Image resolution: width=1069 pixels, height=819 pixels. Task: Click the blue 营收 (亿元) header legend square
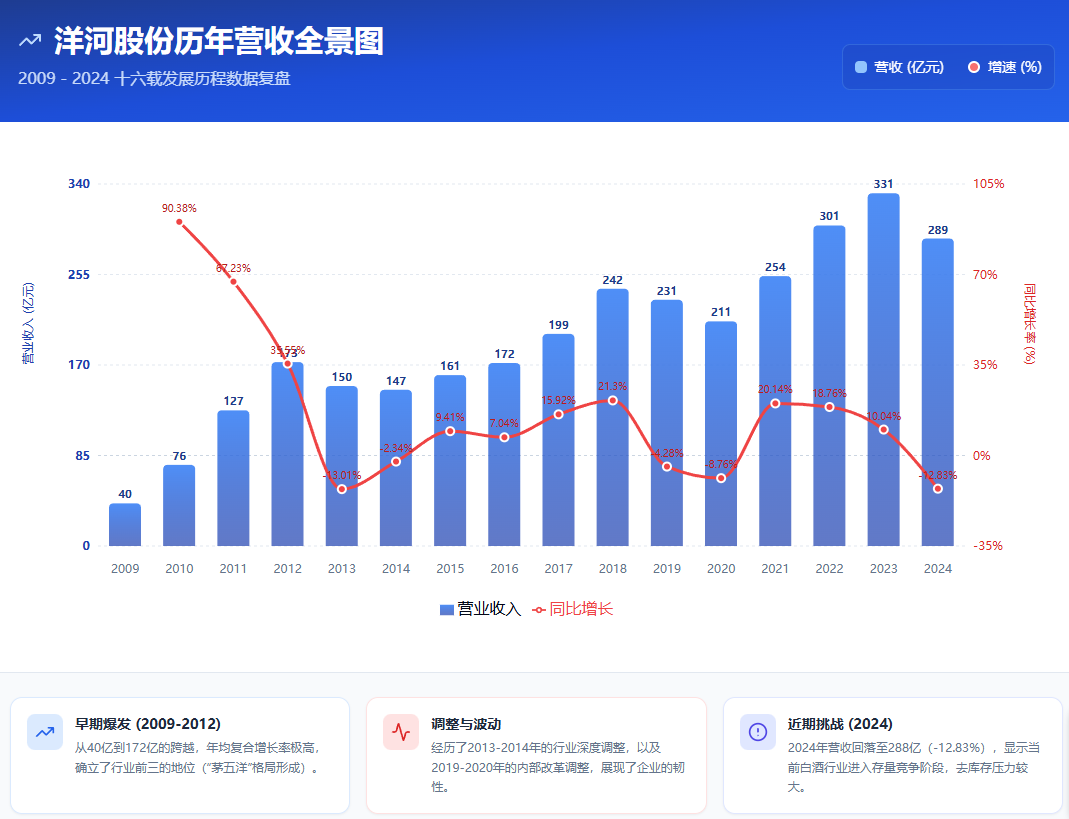(x=861, y=67)
